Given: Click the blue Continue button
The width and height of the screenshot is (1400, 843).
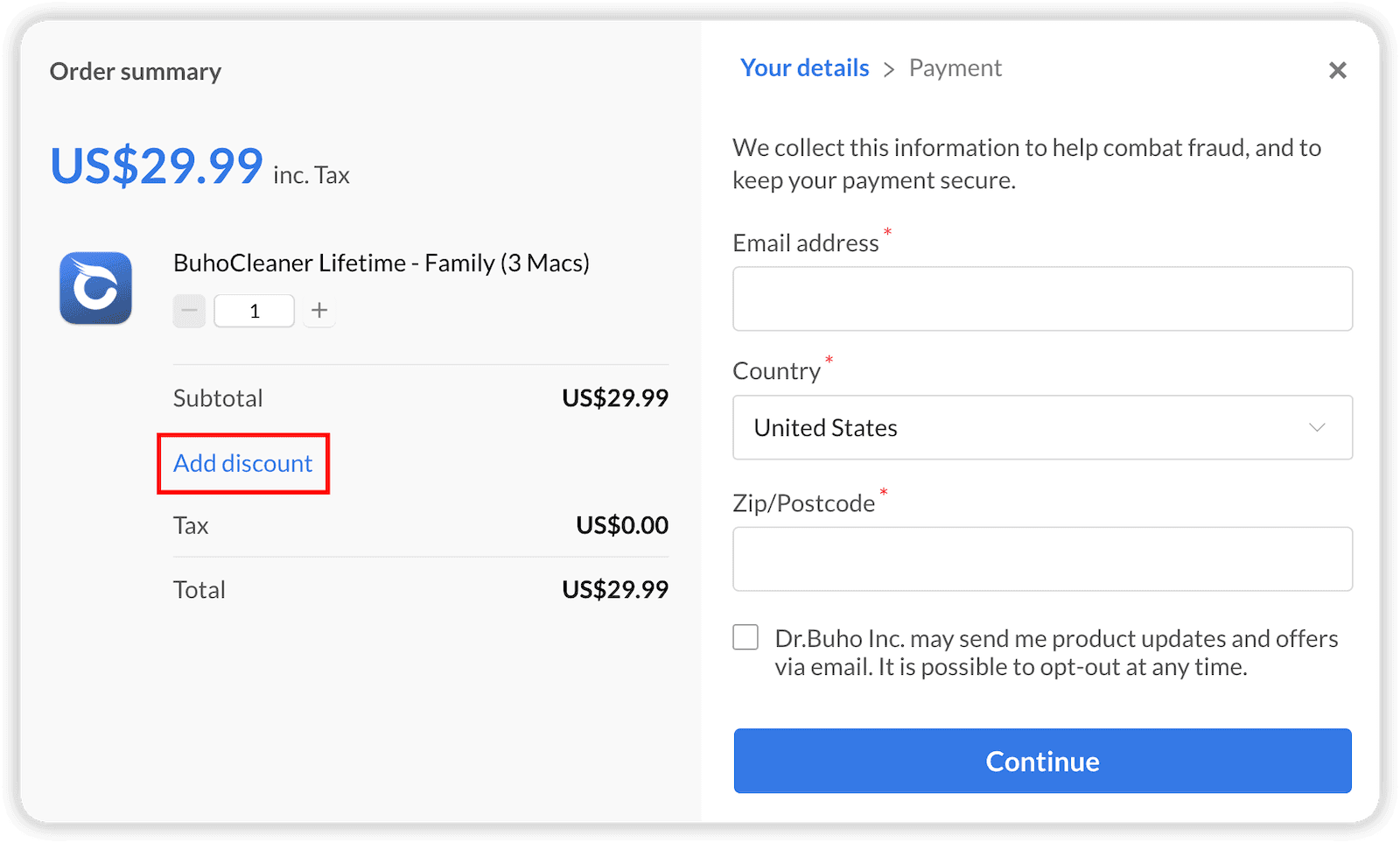Looking at the screenshot, I should (1042, 761).
